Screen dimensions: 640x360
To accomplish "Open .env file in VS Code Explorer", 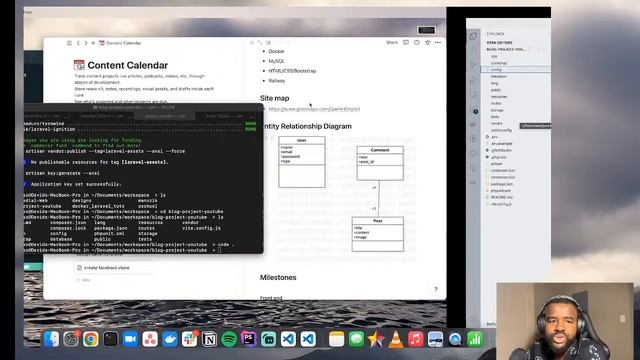I will pos(493,137).
